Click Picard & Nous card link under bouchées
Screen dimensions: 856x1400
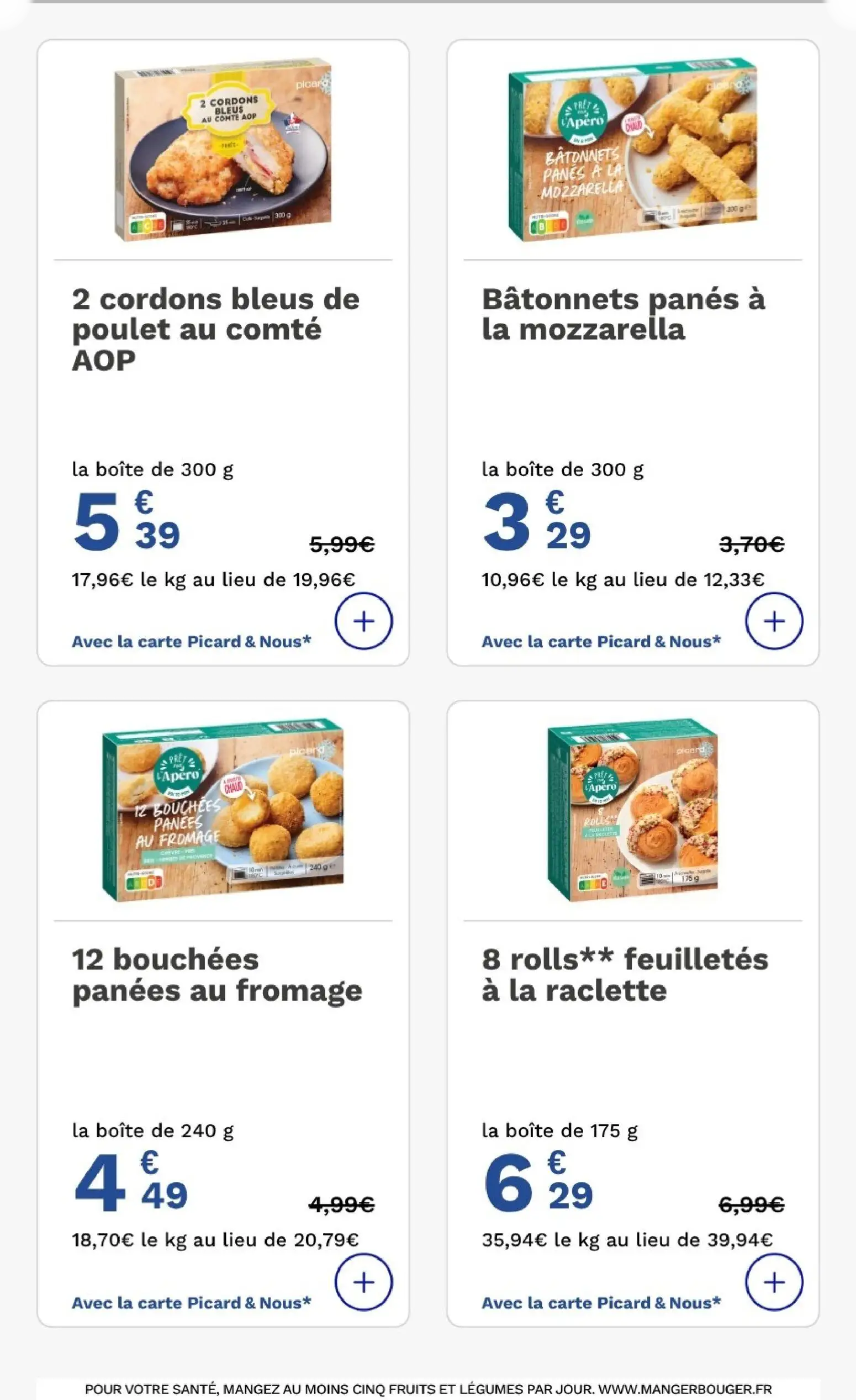(192, 1303)
